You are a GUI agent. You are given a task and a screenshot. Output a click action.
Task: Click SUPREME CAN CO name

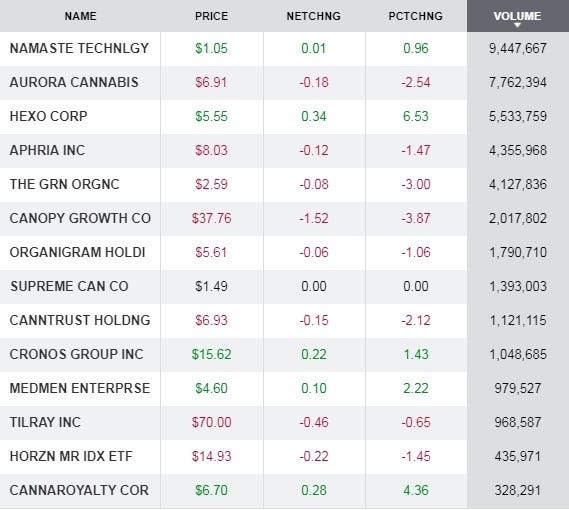pyautogui.click(x=69, y=286)
